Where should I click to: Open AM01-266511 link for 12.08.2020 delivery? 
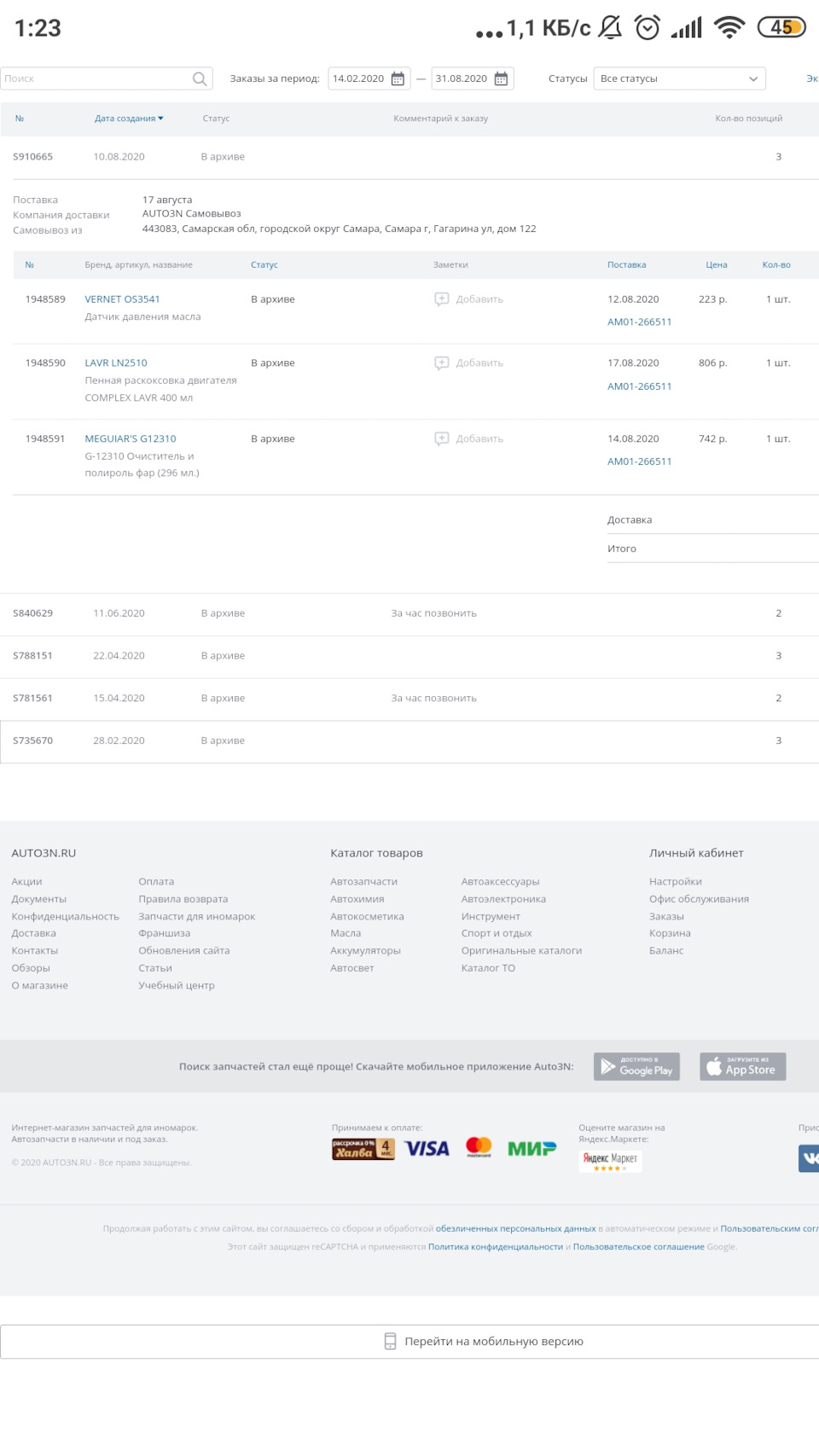640,322
